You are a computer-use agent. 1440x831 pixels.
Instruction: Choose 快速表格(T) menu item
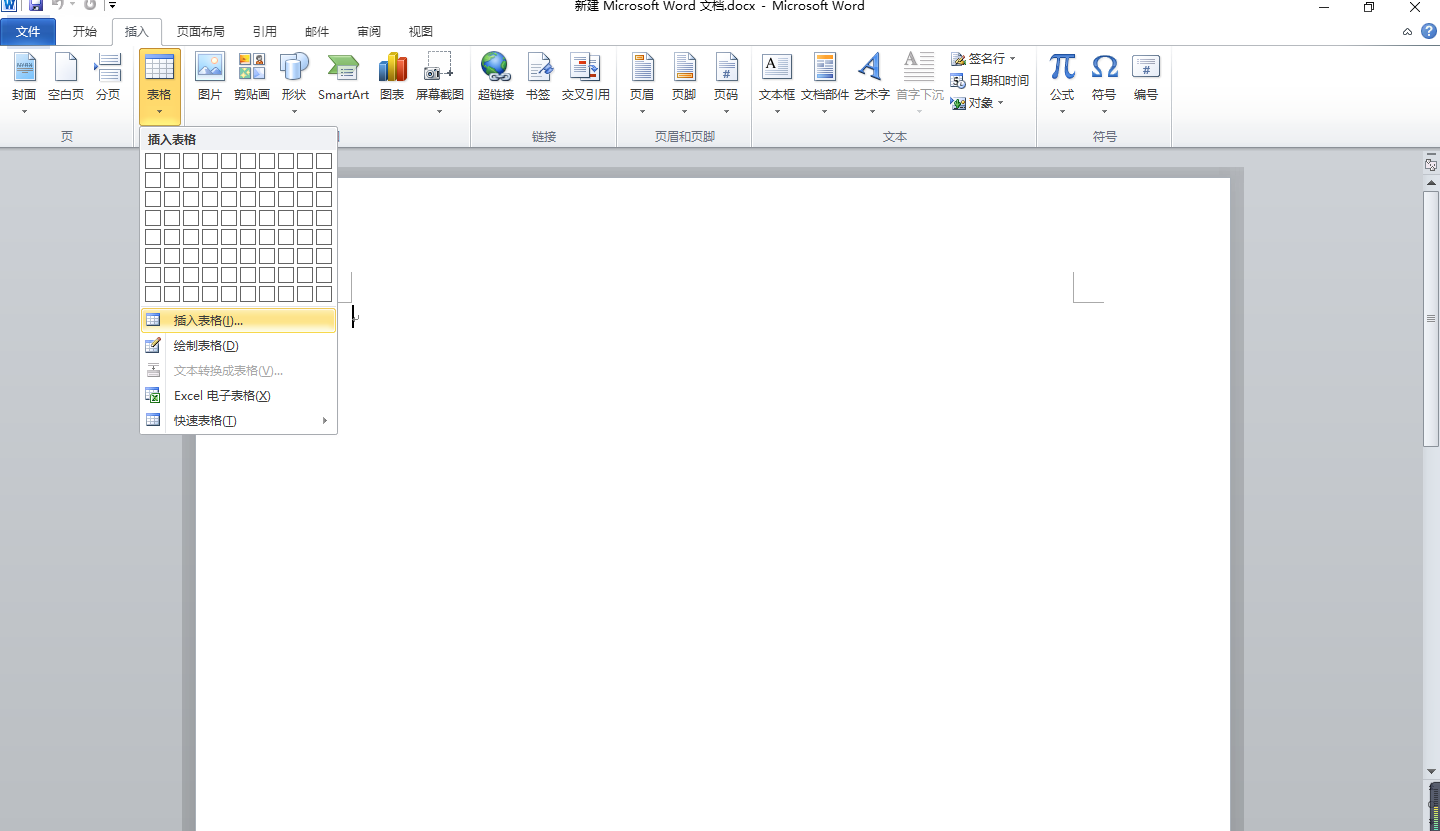[238, 420]
